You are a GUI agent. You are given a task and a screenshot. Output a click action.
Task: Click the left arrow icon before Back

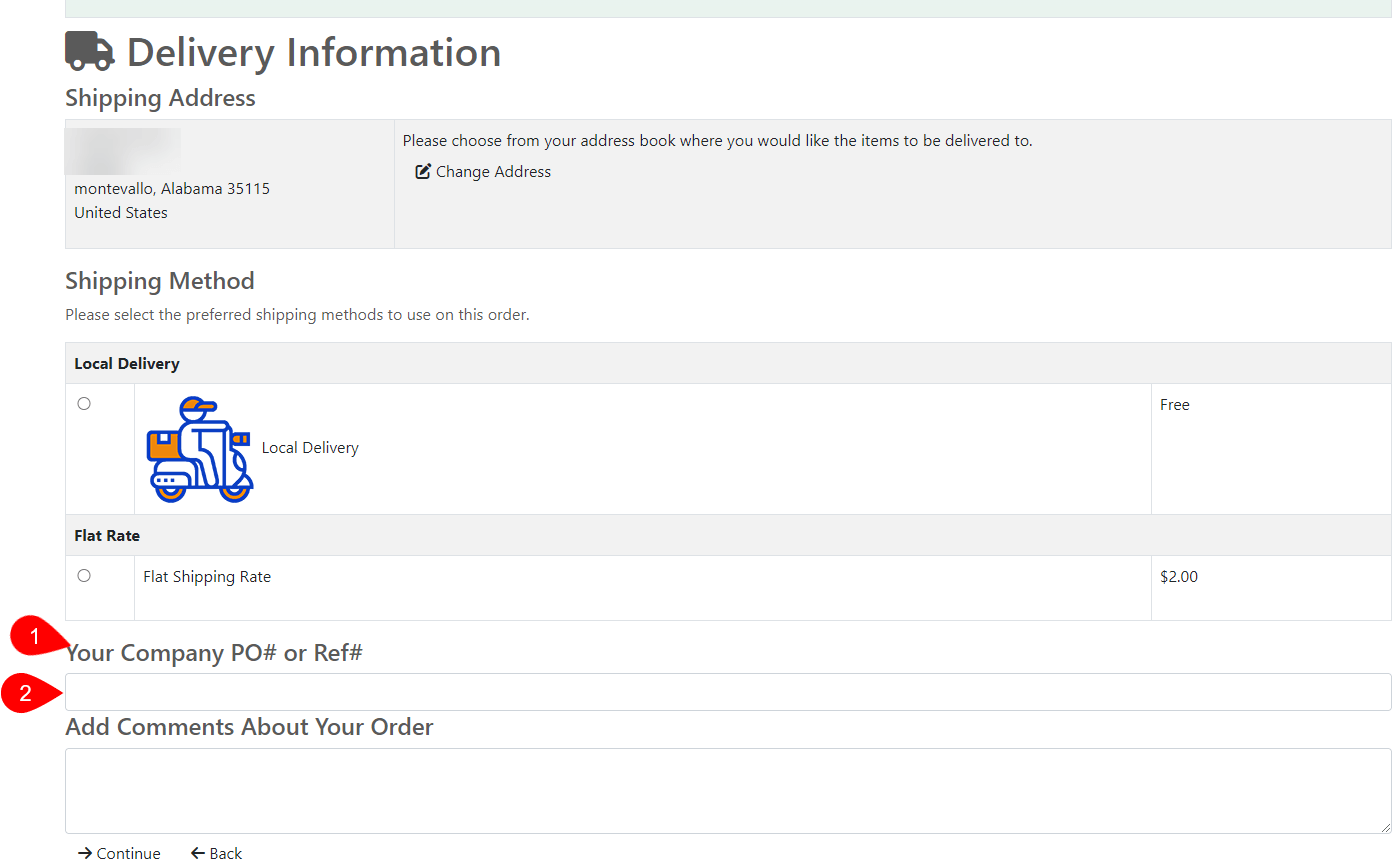(x=198, y=853)
